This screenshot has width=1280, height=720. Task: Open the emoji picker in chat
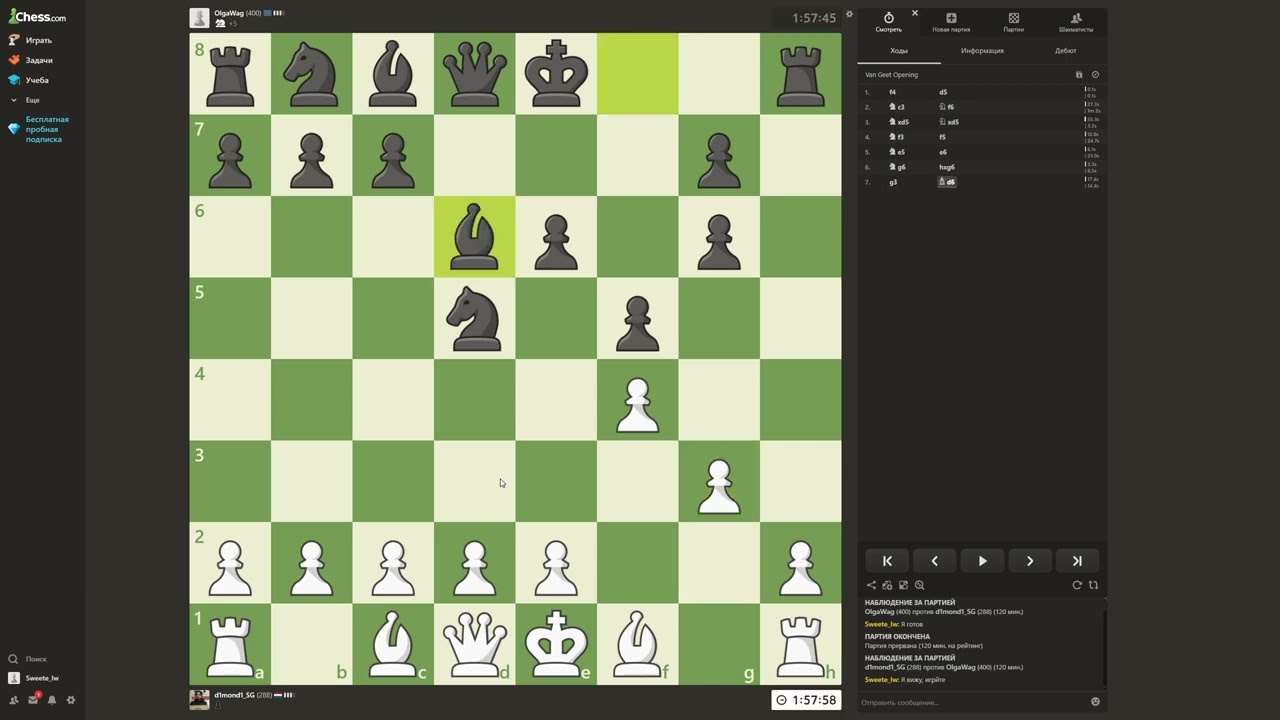click(x=1095, y=702)
